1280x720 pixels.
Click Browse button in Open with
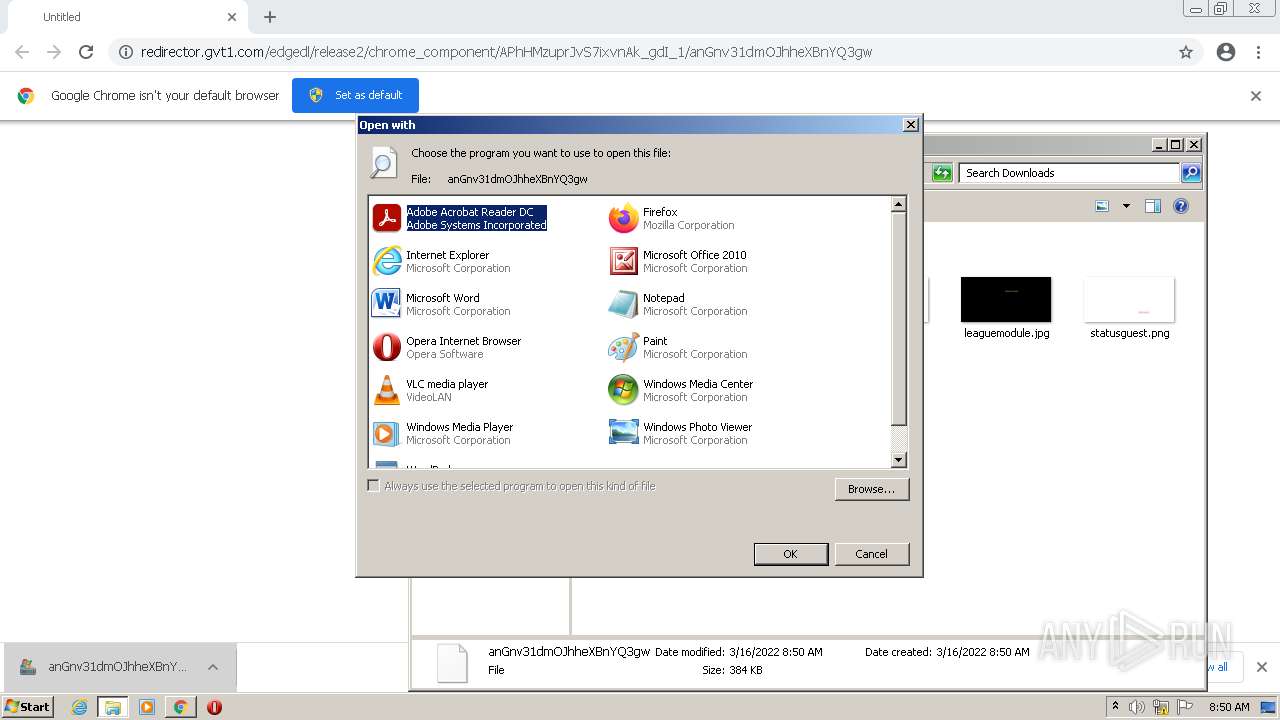pyautogui.click(x=872, y=489)
